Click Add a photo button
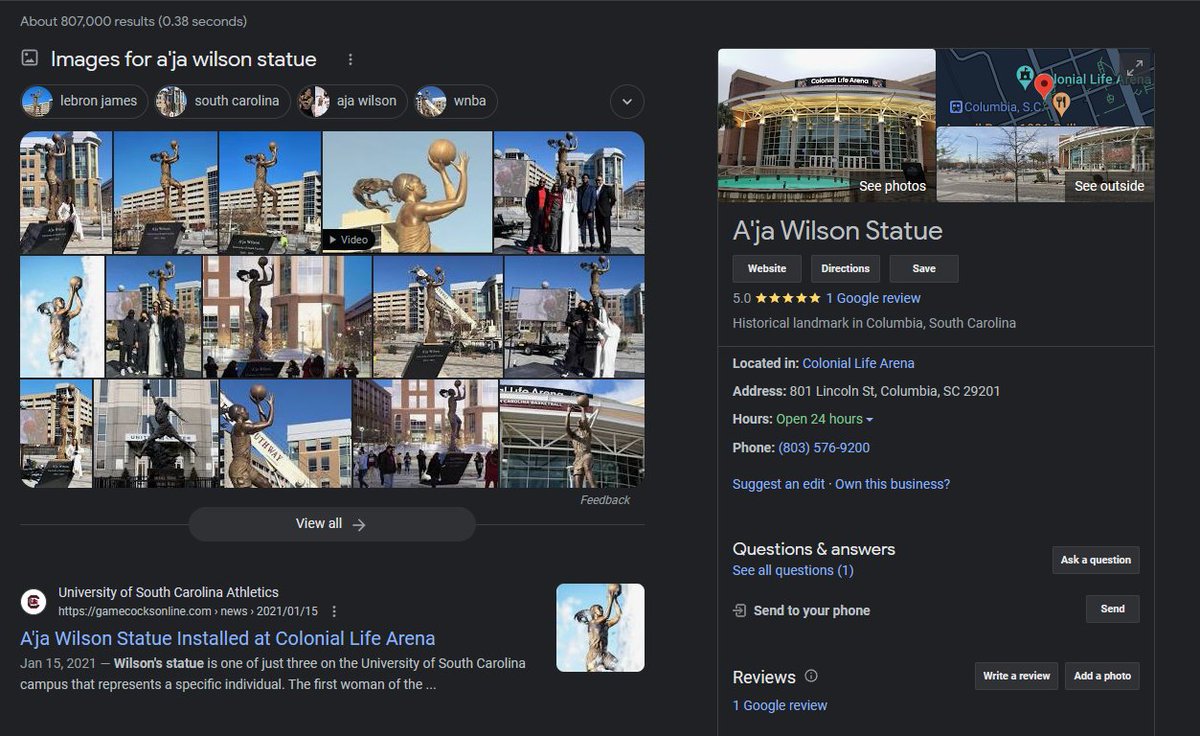The width and height of the screenshot is (1200, 736). 1102,676
